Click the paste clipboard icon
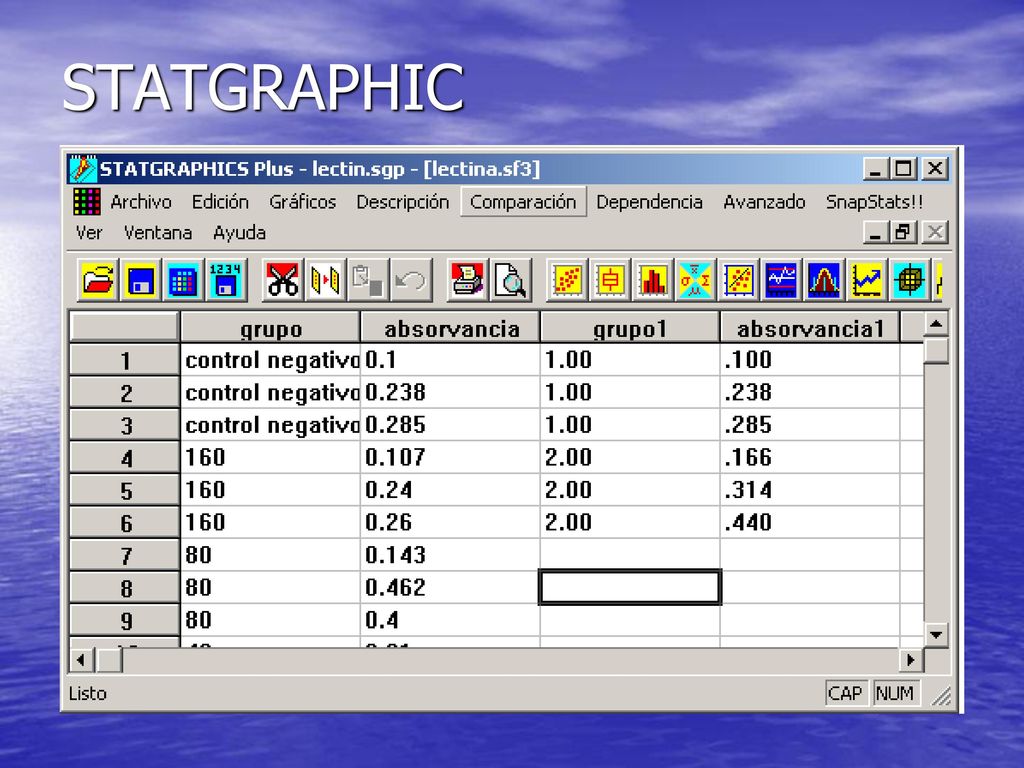Screen dimensions: 1024x768 click(367, 280)
